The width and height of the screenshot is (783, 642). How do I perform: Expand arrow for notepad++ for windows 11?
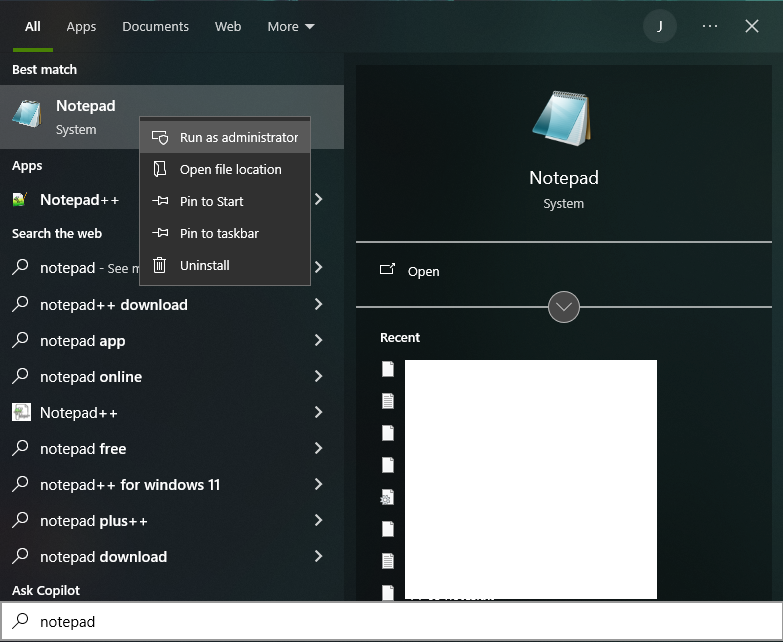coord(319,484)
